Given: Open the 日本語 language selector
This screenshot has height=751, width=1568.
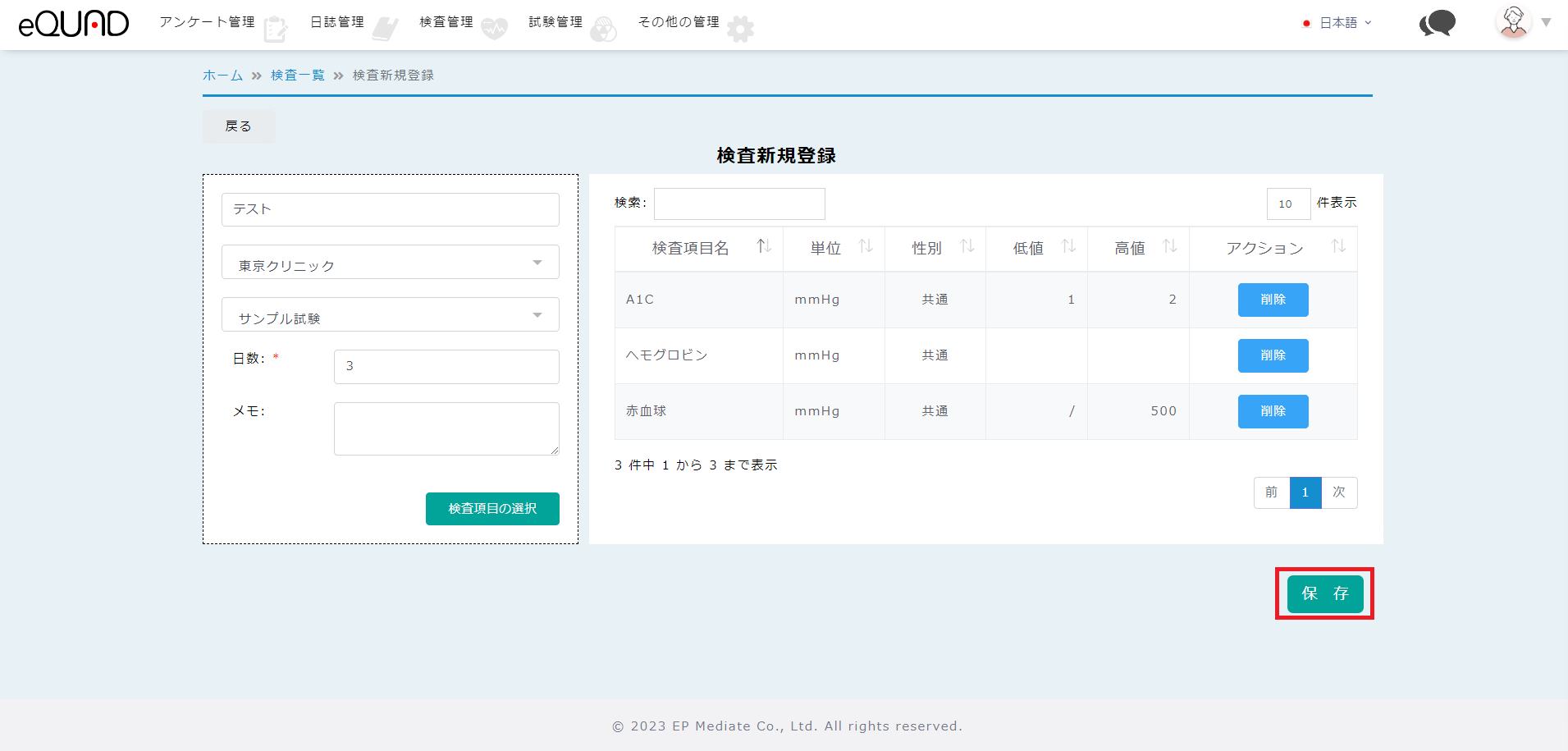Looking at the screenshot, I should 1338,23.
